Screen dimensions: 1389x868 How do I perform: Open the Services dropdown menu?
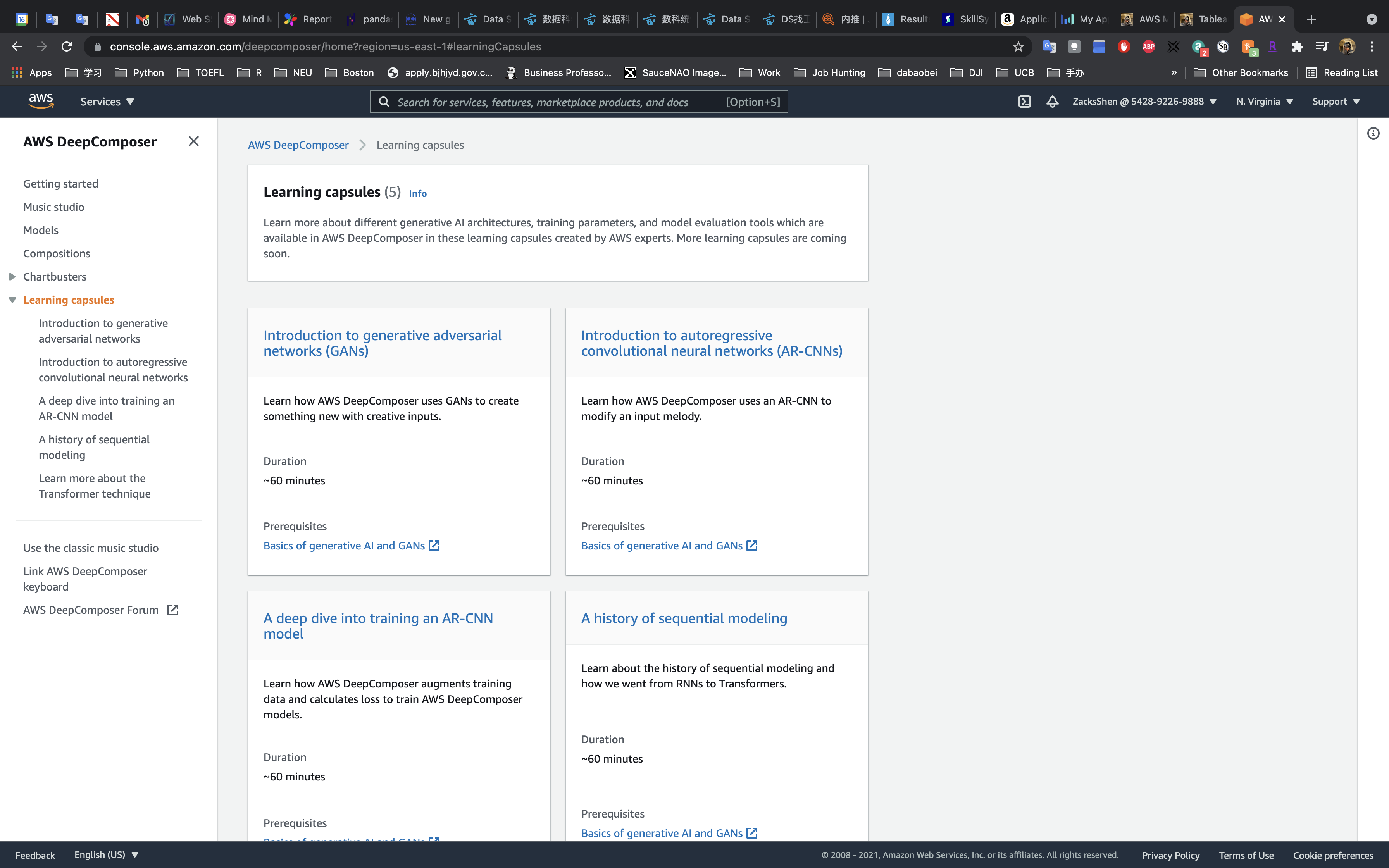(x=107, y=102)
